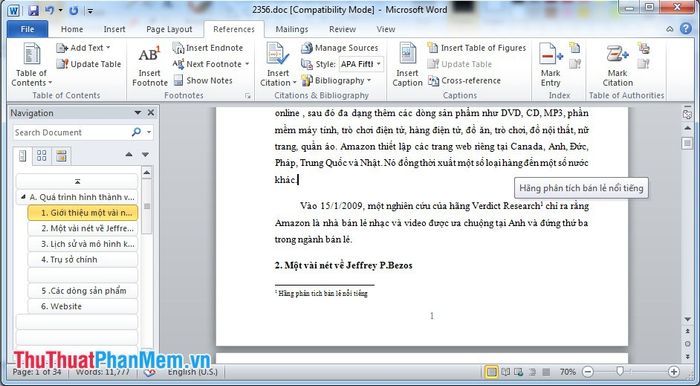Screen dimensions: 700x386
Task: Click the zoom slider handle
Action: 620,371
